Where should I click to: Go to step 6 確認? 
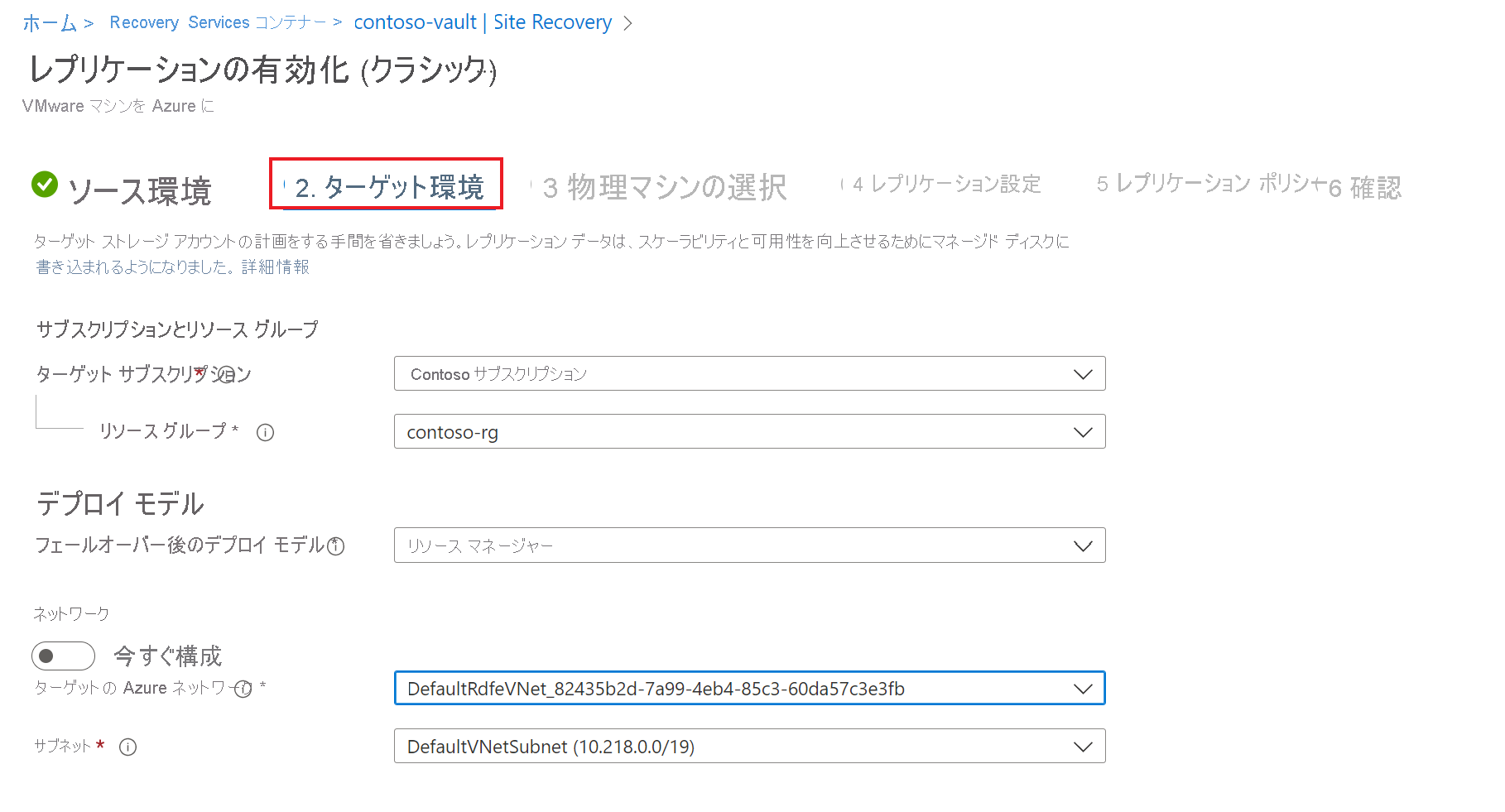(x=1365, y=189)
